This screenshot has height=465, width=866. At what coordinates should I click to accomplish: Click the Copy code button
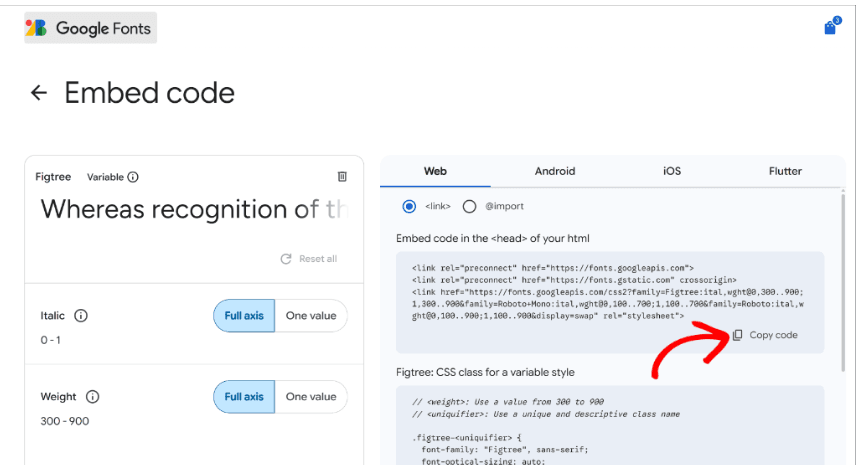[x=765, y=335]
